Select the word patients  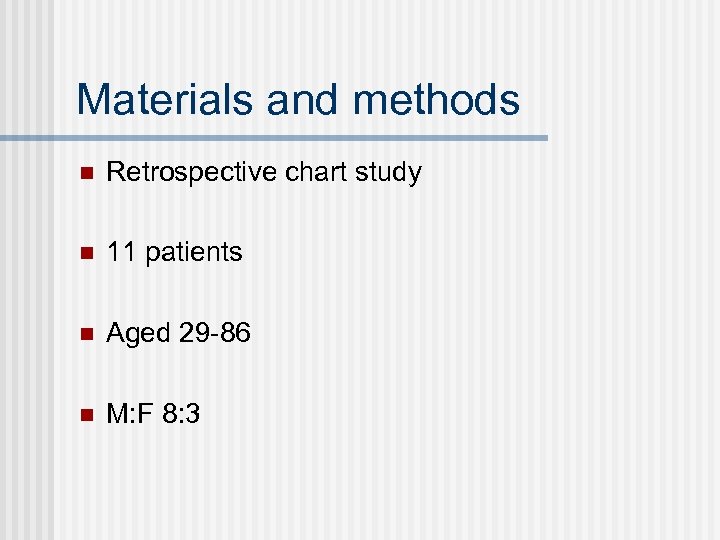coord(194,252)
